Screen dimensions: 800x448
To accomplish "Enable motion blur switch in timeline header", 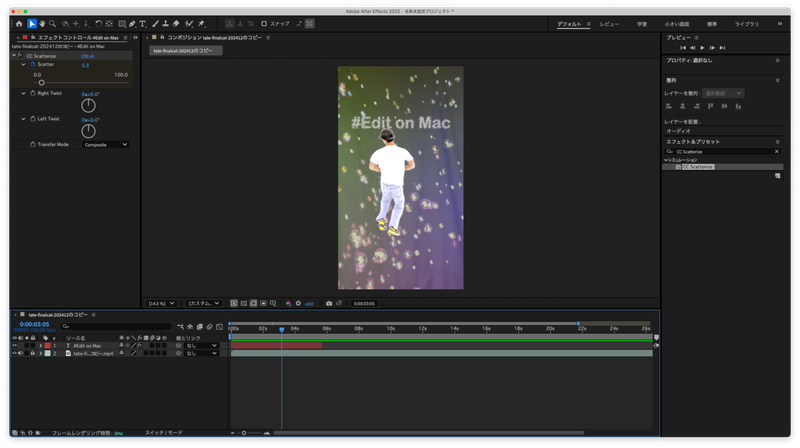I will pyautogui.click(x=209, y=327).
